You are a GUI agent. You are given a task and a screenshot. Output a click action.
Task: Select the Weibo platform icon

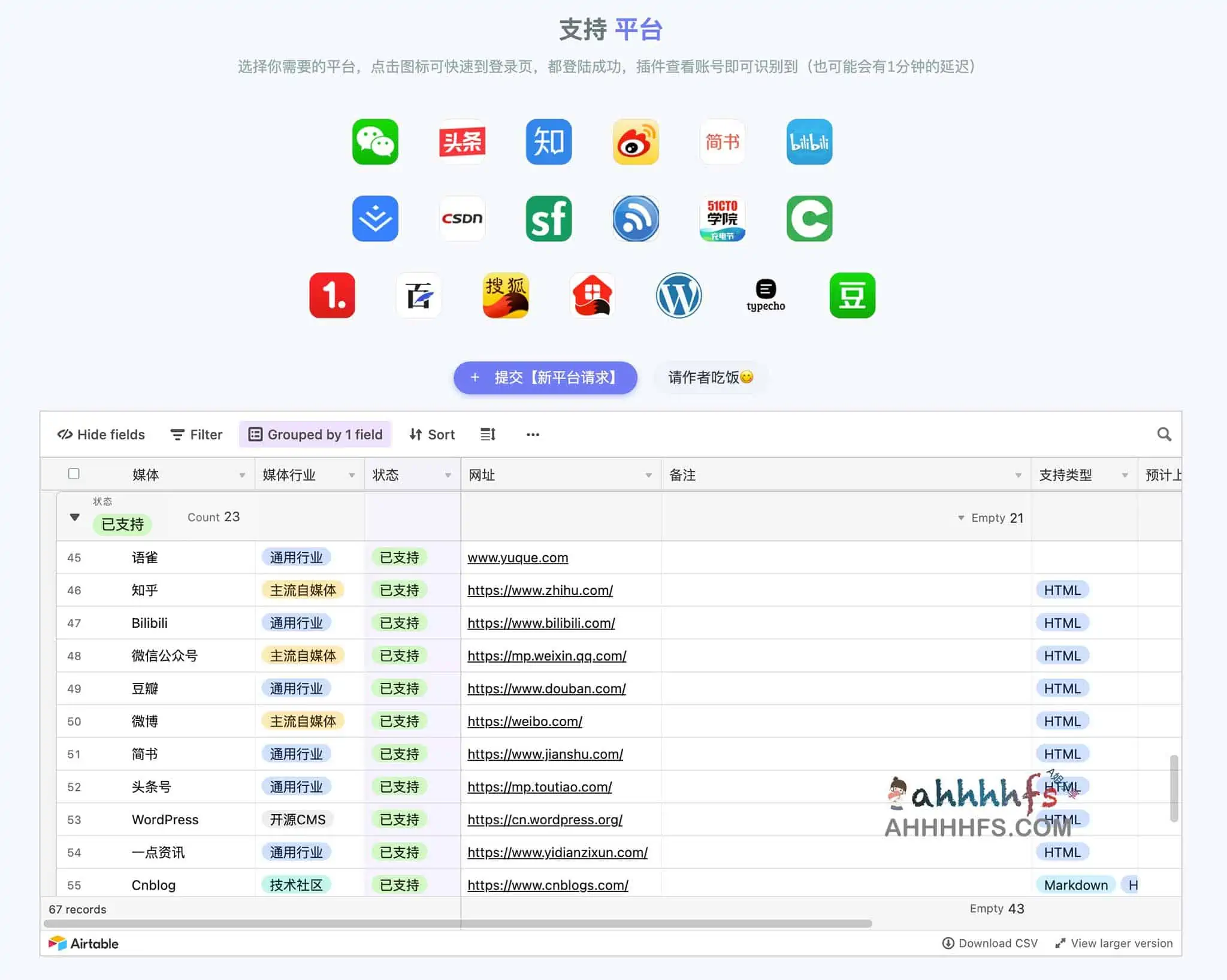(636, 142)
